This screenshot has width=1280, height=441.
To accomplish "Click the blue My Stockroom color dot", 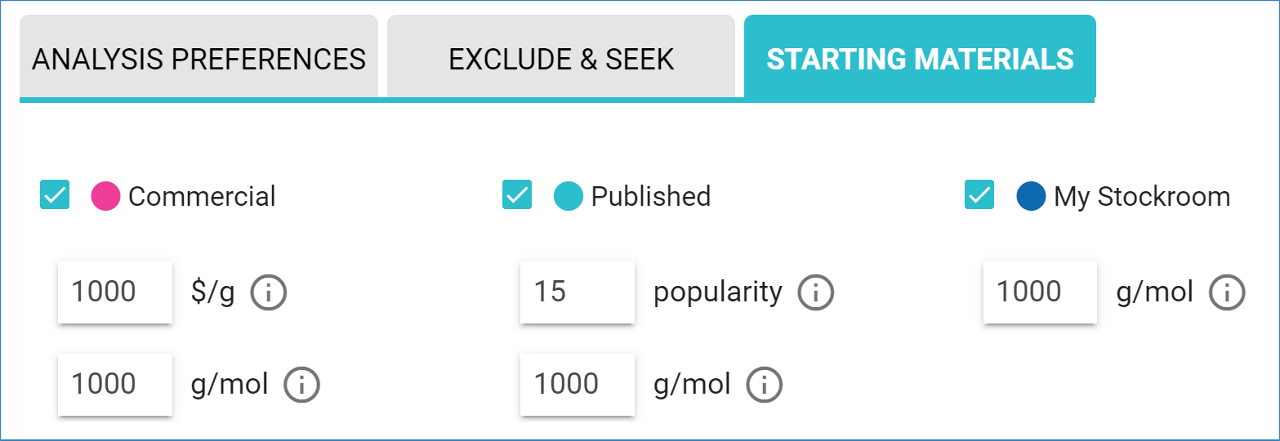I will coord(1031,196).
